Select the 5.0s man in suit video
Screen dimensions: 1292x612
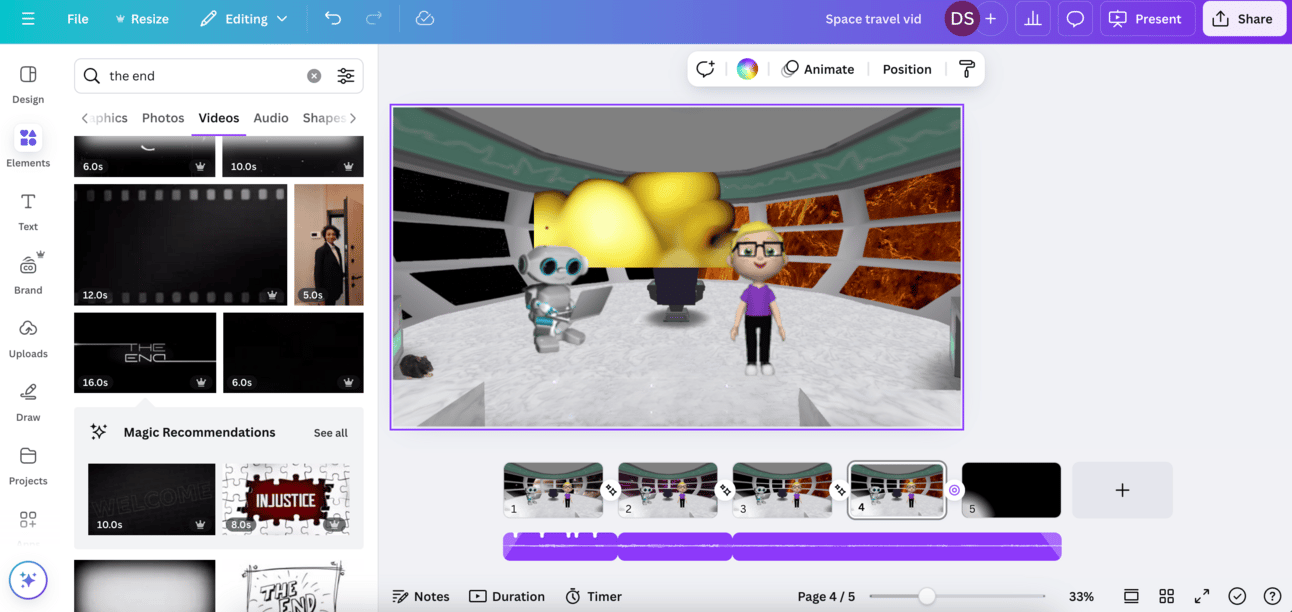coord(329,244)
